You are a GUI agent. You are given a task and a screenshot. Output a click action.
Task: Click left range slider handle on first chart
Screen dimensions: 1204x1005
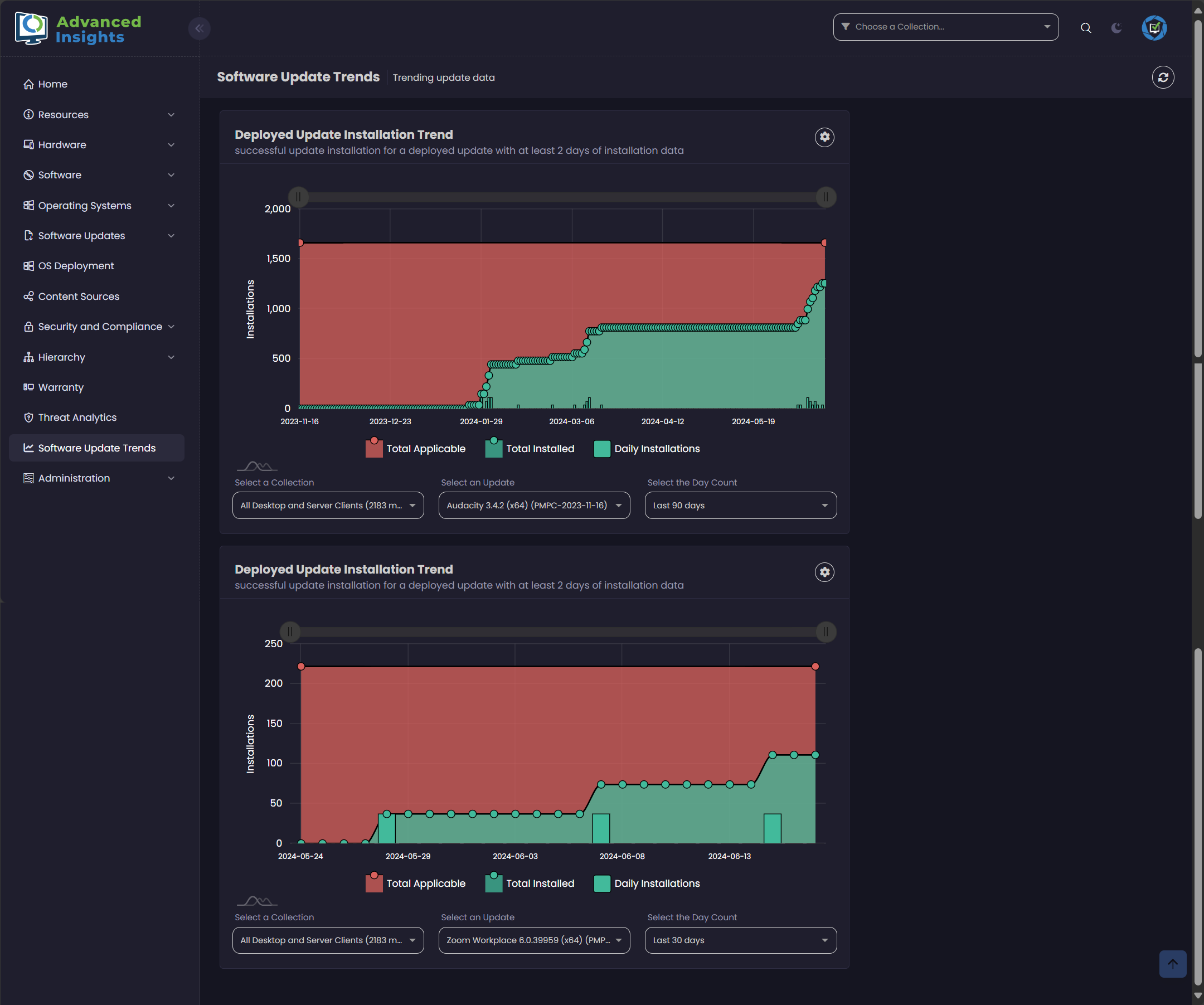pos(298,197)
